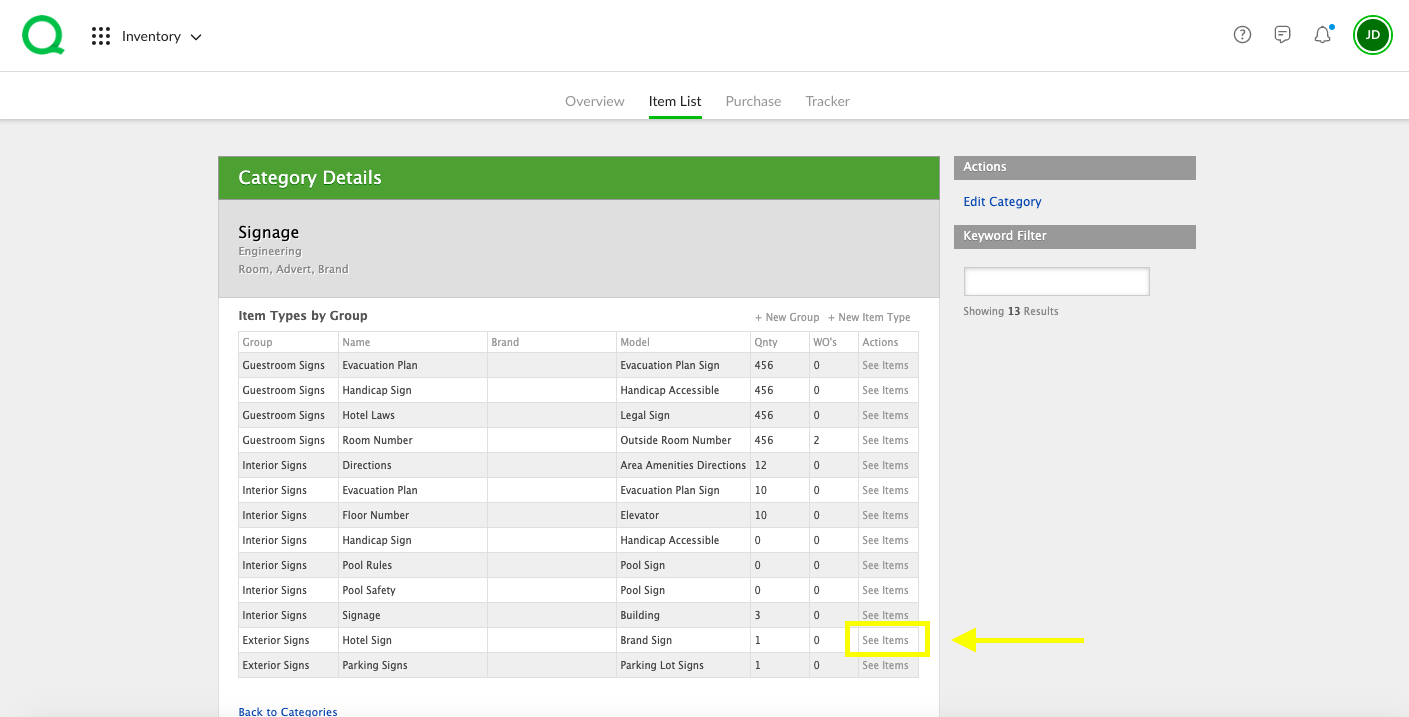See Items for the Evacuation Plan guestroom sign

click(x=885, y=365)
